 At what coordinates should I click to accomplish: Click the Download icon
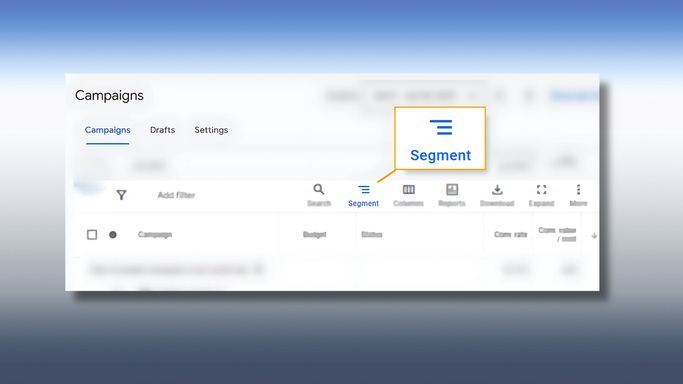pyautogui.click(x=497, y=190)
